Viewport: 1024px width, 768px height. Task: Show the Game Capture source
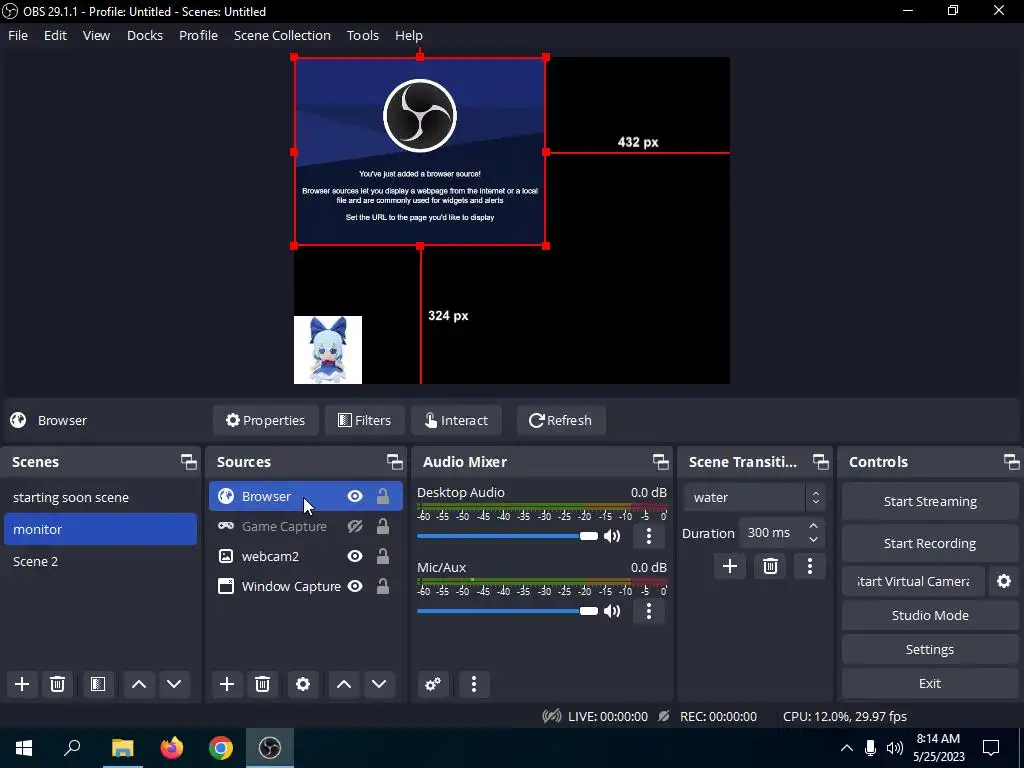(x=355, y=526)
